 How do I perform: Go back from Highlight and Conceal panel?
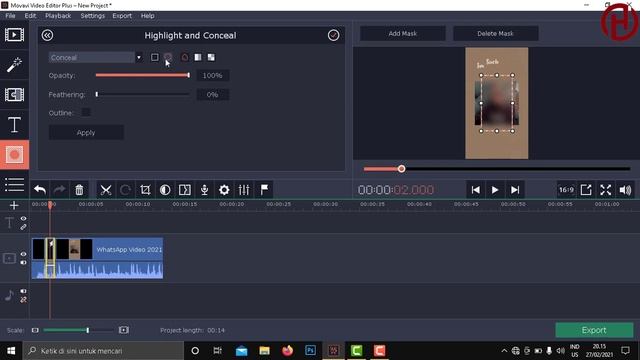[47, 36]
